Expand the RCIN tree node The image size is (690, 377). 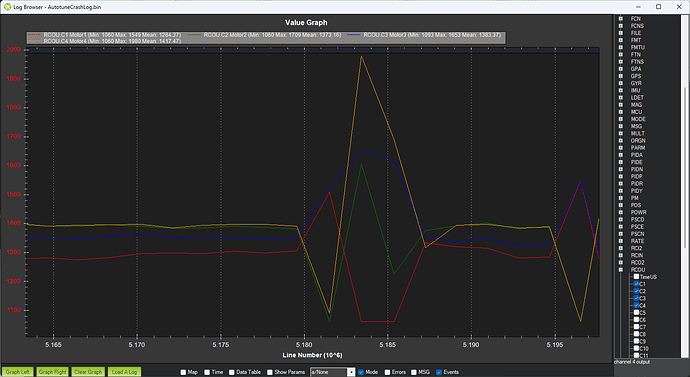click(x=620, y=255)
